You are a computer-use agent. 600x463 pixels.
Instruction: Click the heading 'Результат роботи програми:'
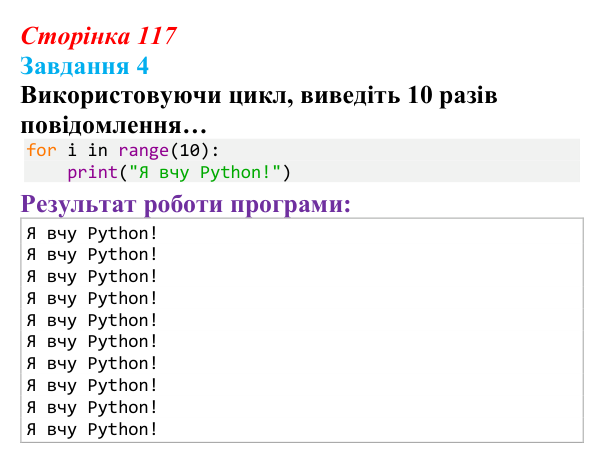186,204
